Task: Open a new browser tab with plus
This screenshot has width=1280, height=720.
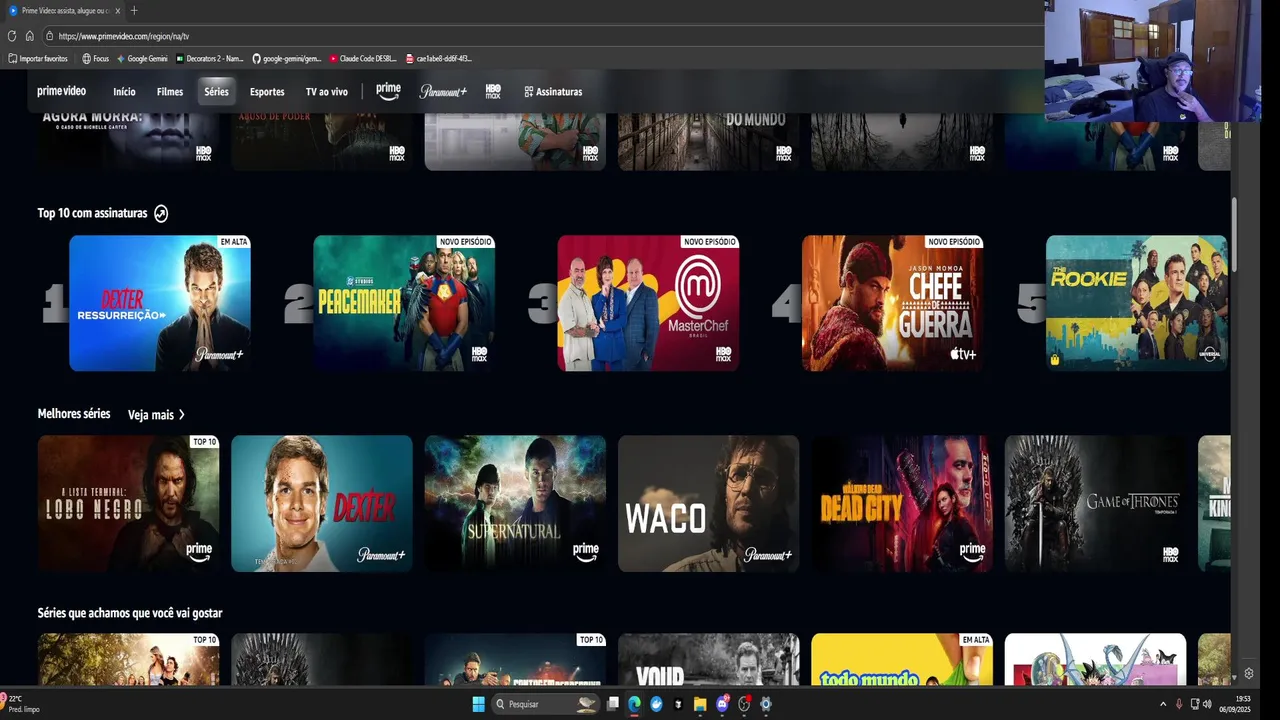Action: [134, 11]
